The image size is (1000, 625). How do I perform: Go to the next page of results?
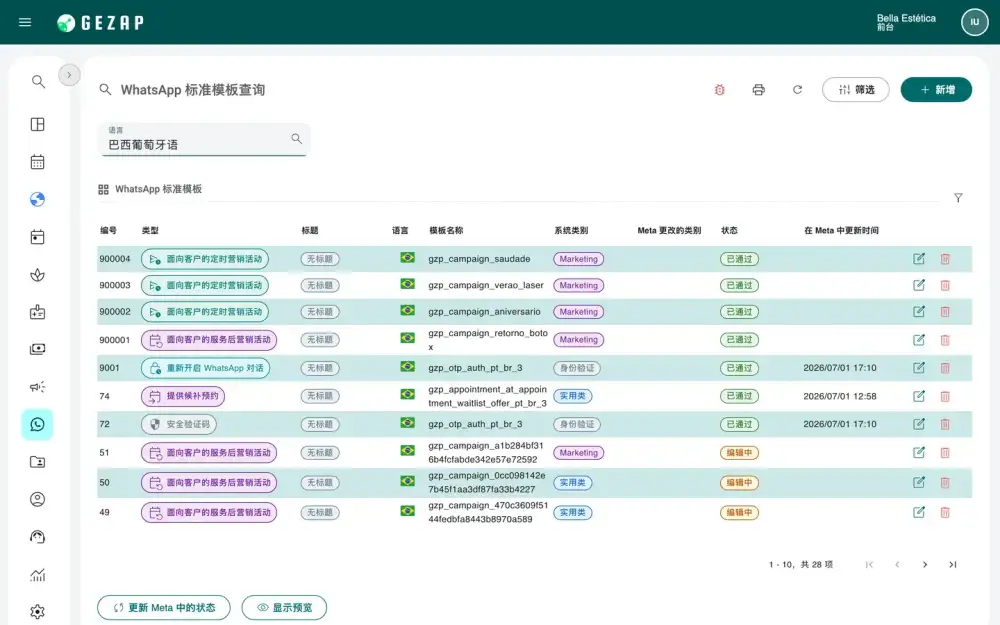925,564
